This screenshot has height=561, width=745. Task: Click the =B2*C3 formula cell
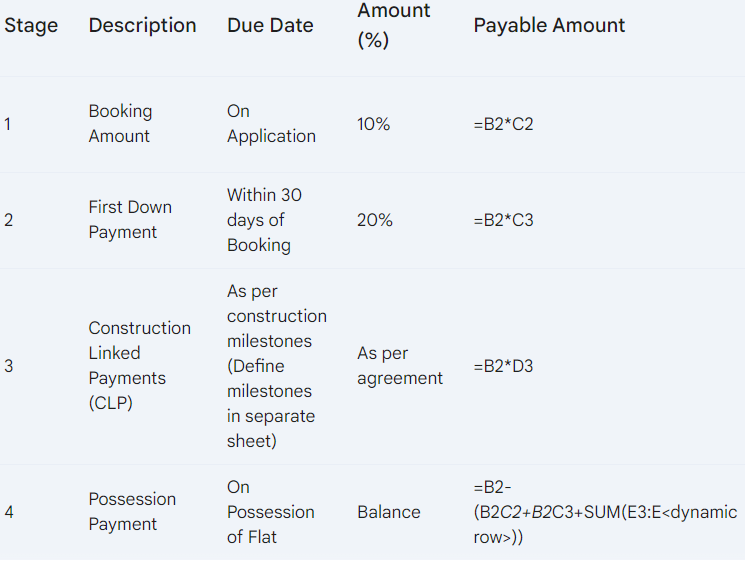tap(503, 220)
